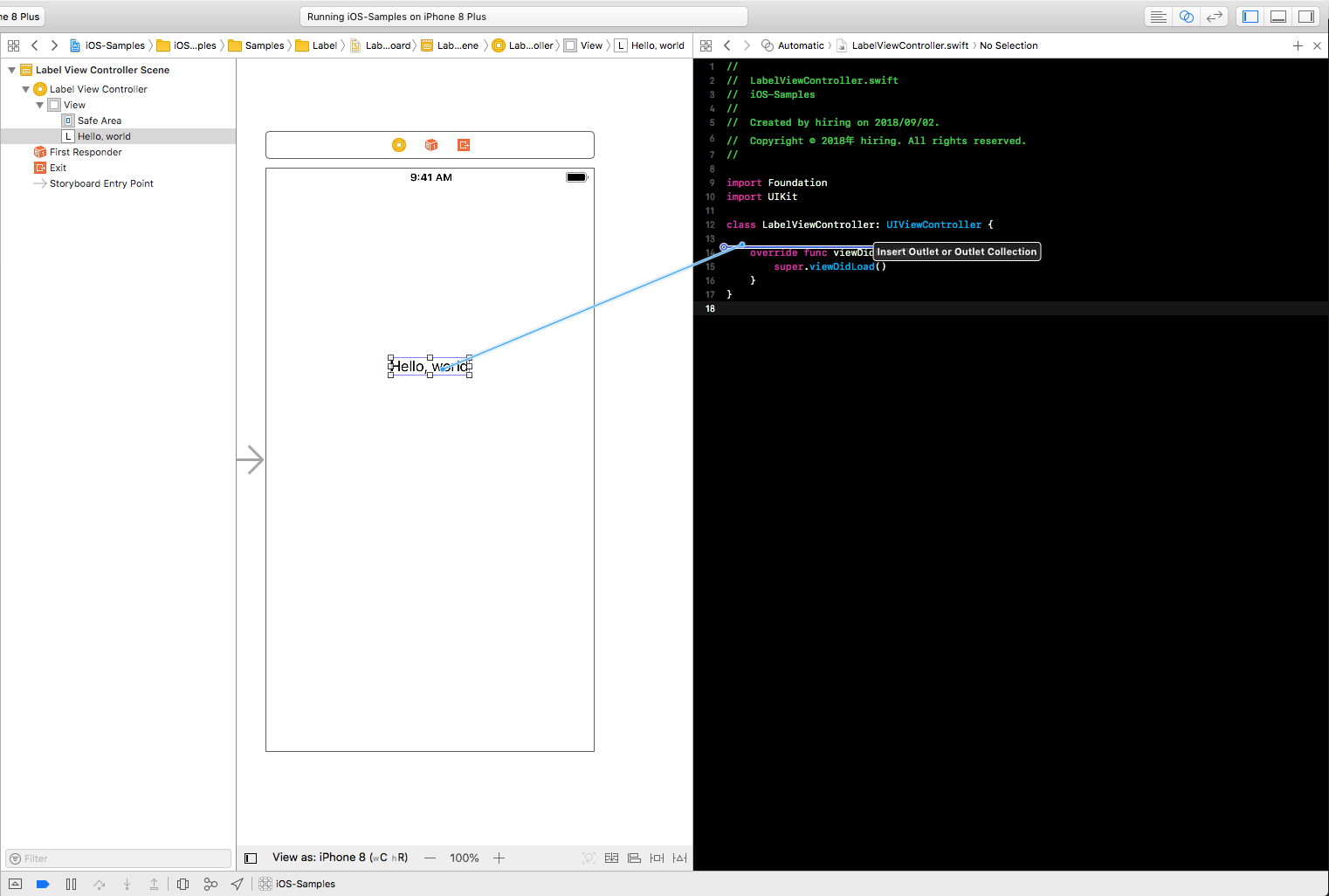Open the Hello, world breadcrumb item
The height and width of the screenshot is (896, 1329).
coord(650,45)
